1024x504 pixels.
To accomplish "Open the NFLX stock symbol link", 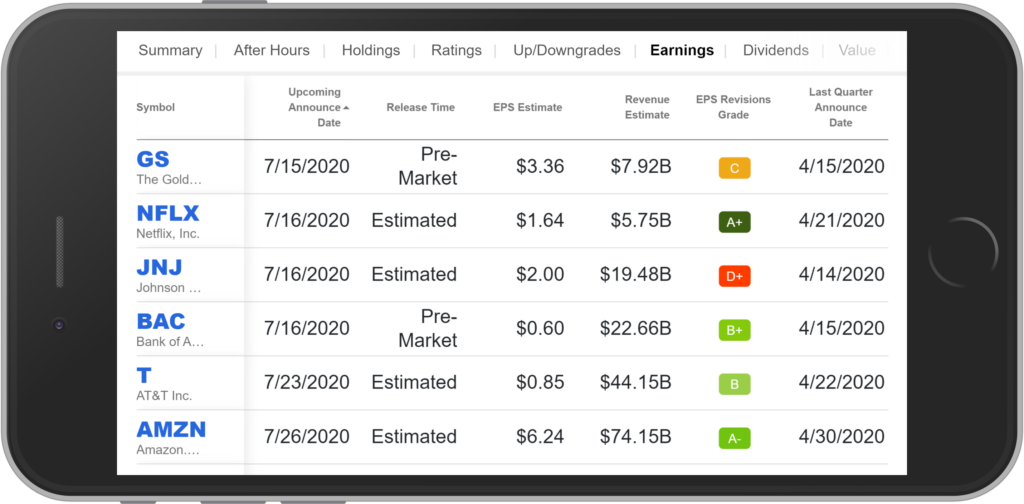I will [x=168, y=213].
